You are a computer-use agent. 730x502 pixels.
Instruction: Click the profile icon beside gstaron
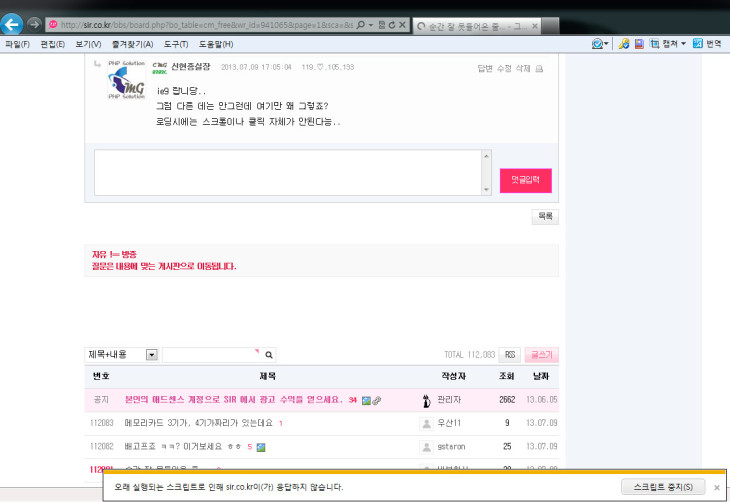[x=426, y=447]
